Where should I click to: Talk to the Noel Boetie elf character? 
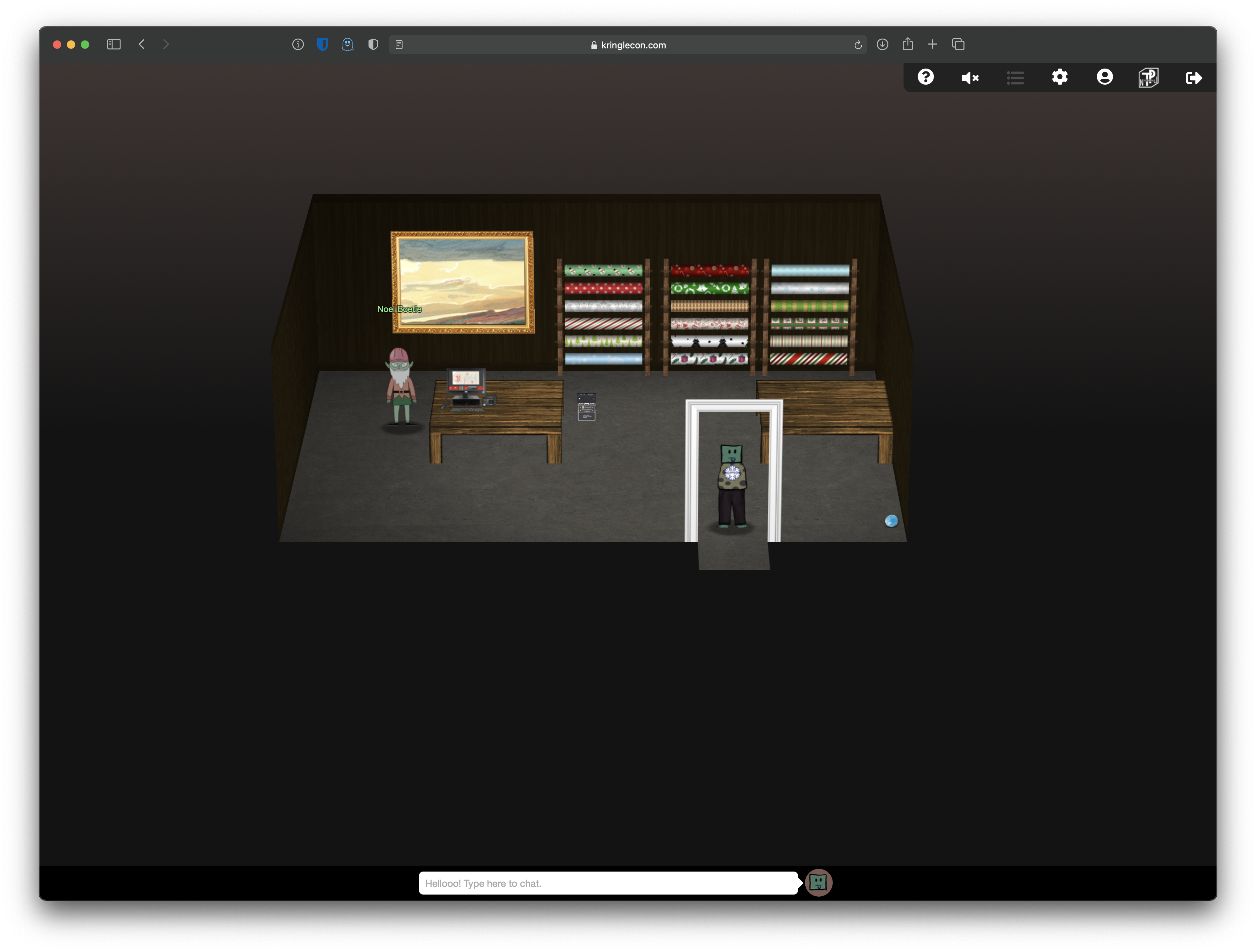(401, 387)
